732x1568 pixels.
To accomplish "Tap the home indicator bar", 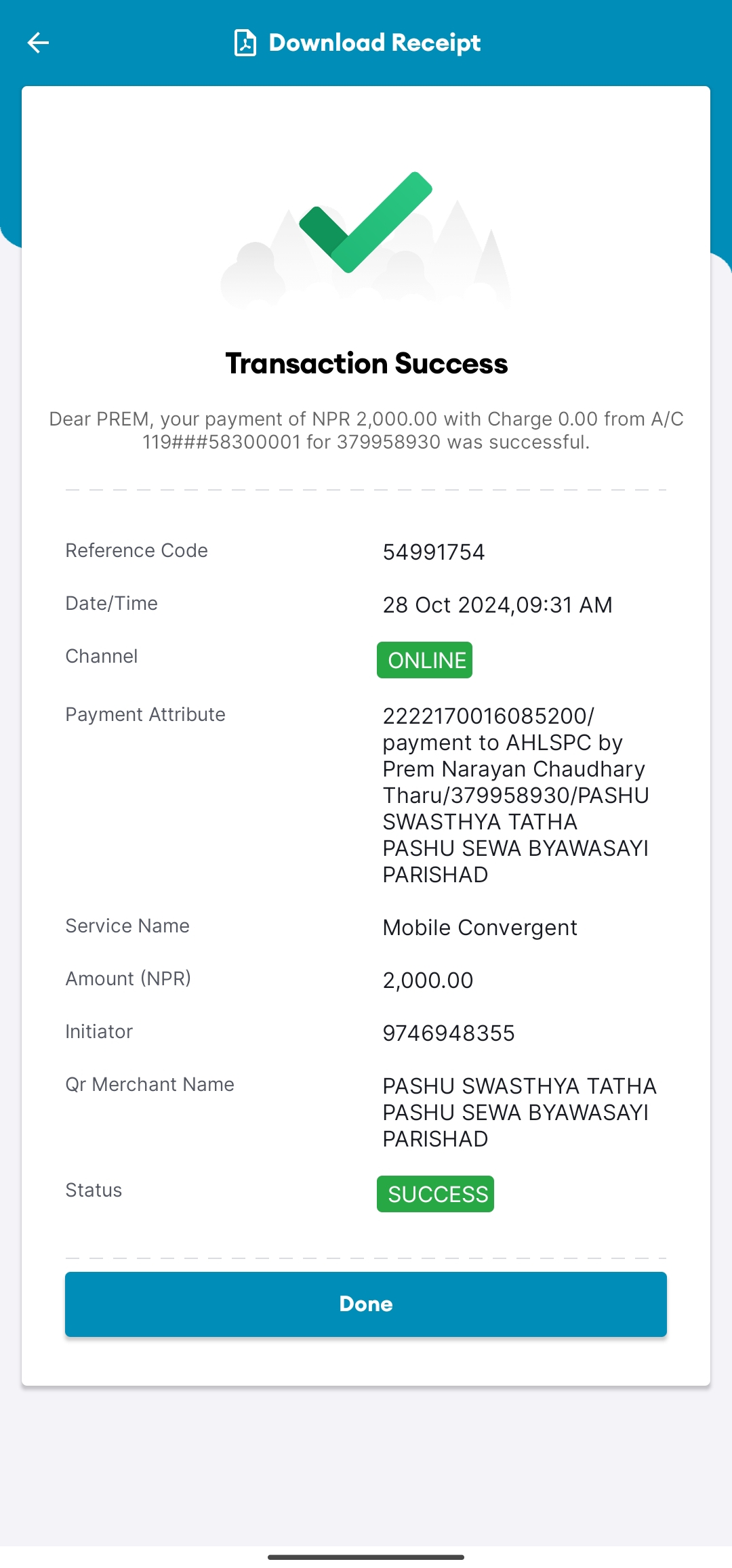I will point(366,1557).
